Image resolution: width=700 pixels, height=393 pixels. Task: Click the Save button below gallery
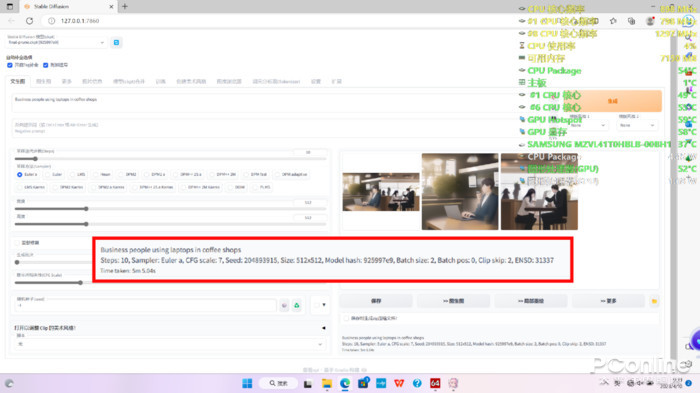pos(376,301)
